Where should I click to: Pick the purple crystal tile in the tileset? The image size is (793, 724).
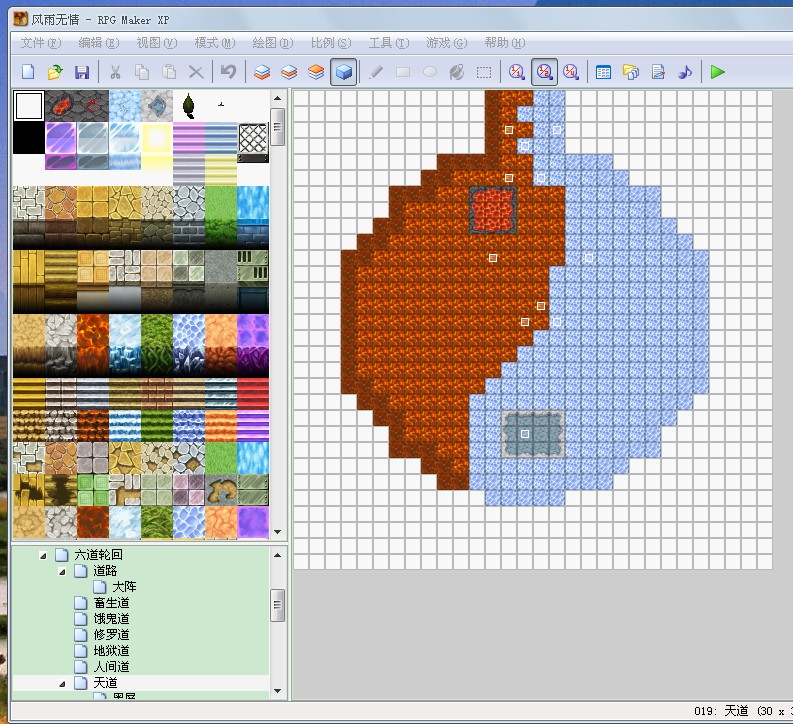coord(61,138)
